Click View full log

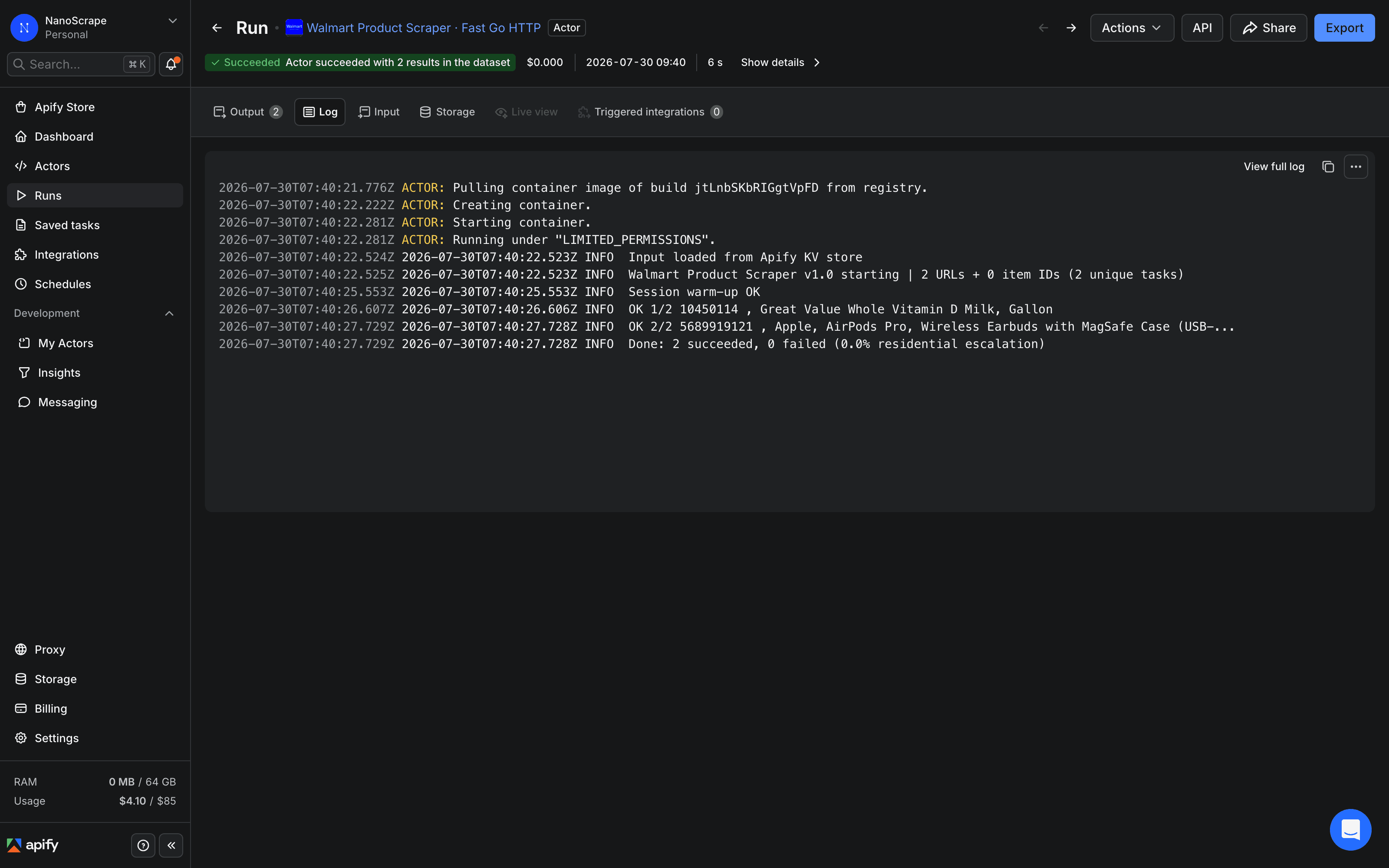tap(1274, 167)
